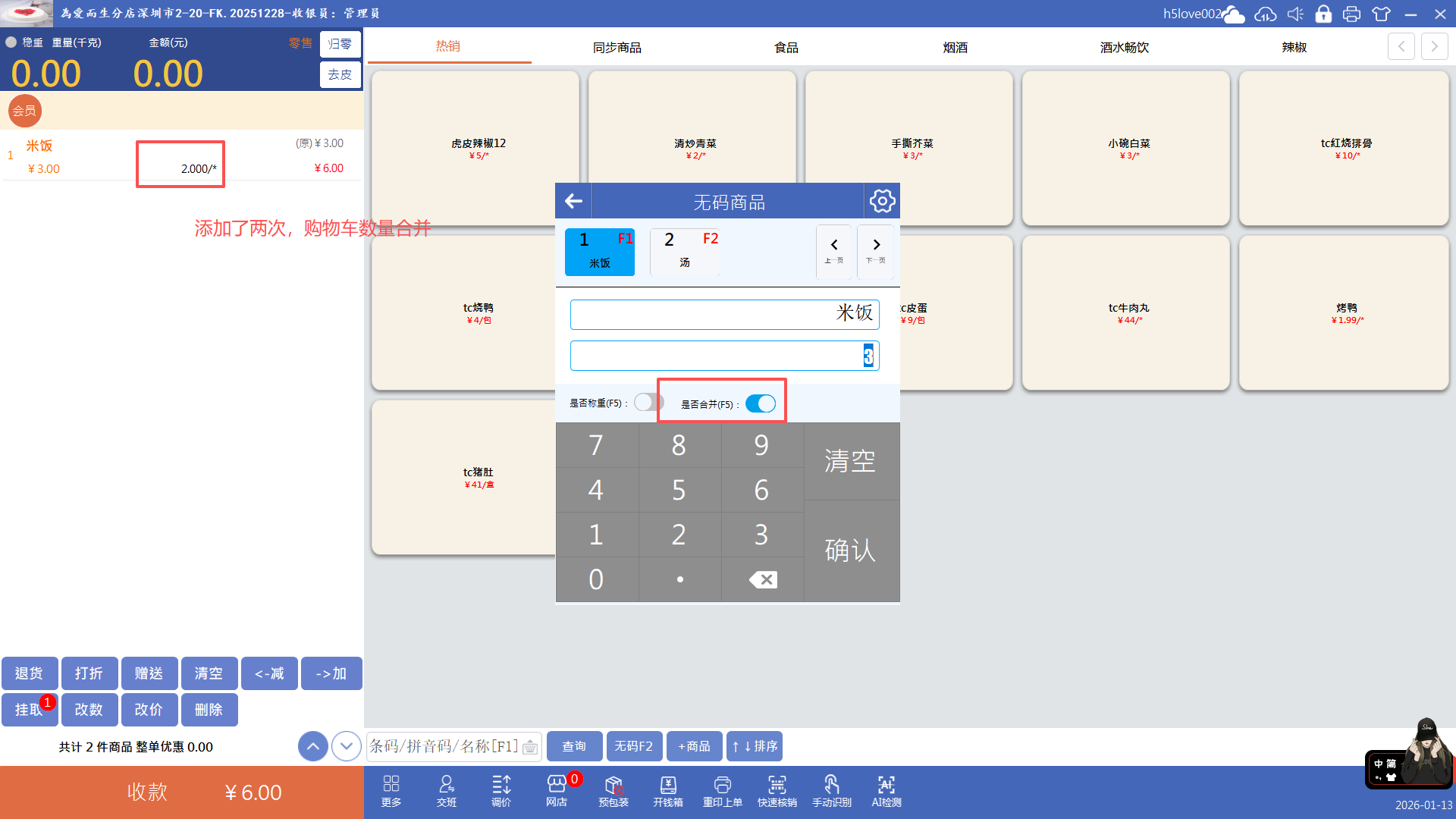Screen dimensions: 1456x819
Task: Enable 是否称重 weighing switch
Action: pyautogui.click(x=648, y=403)
